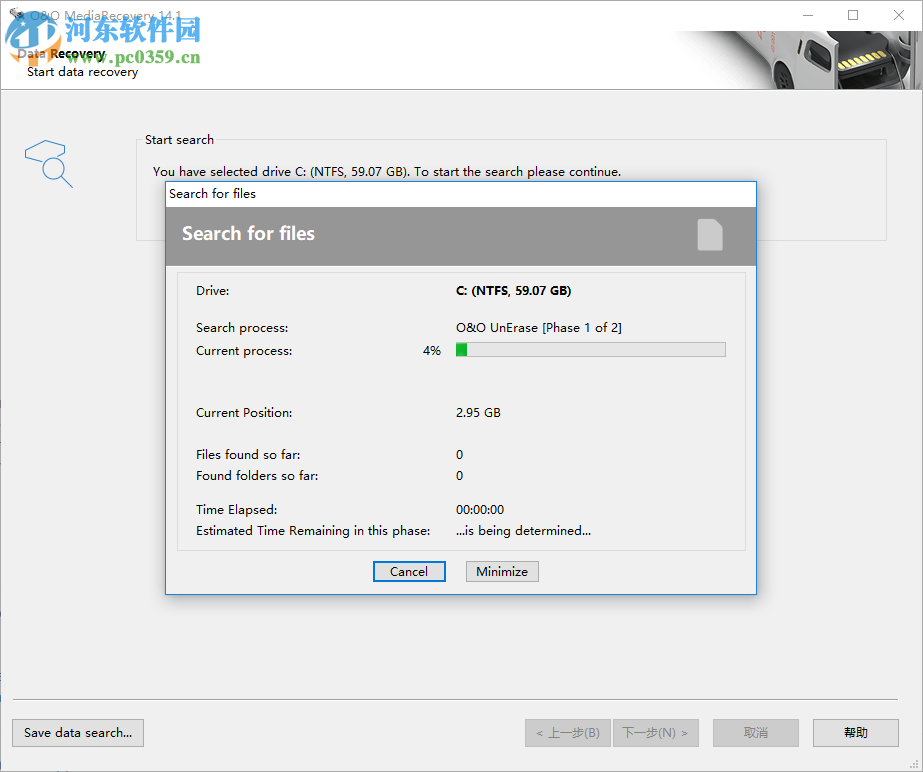
Task: Click 'Start data recovery' subtitle
Action: (82, 72)
